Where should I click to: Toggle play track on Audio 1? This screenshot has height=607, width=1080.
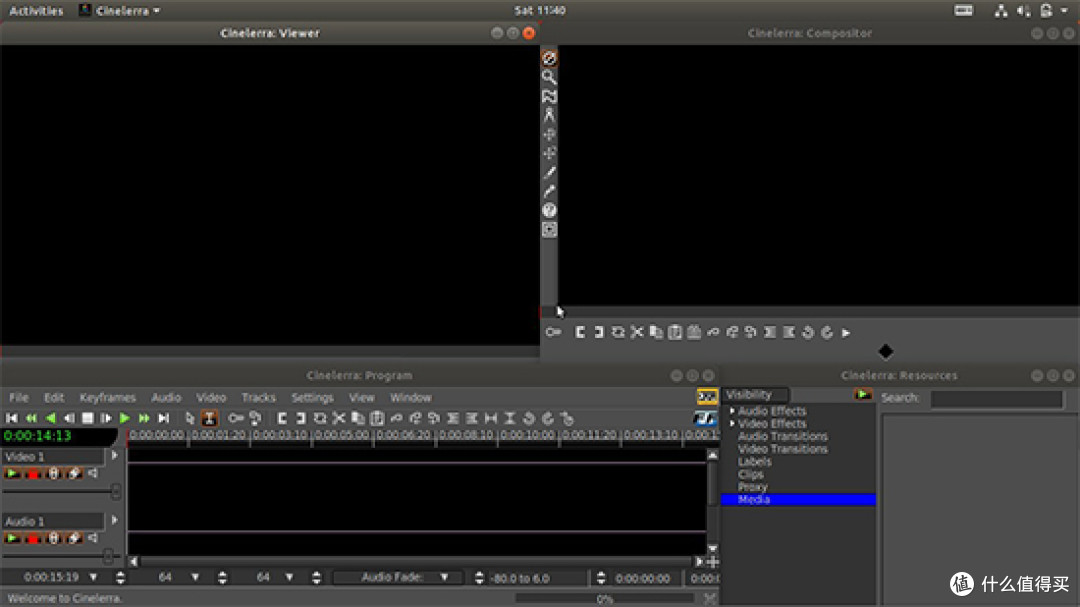tap(12, 539)
